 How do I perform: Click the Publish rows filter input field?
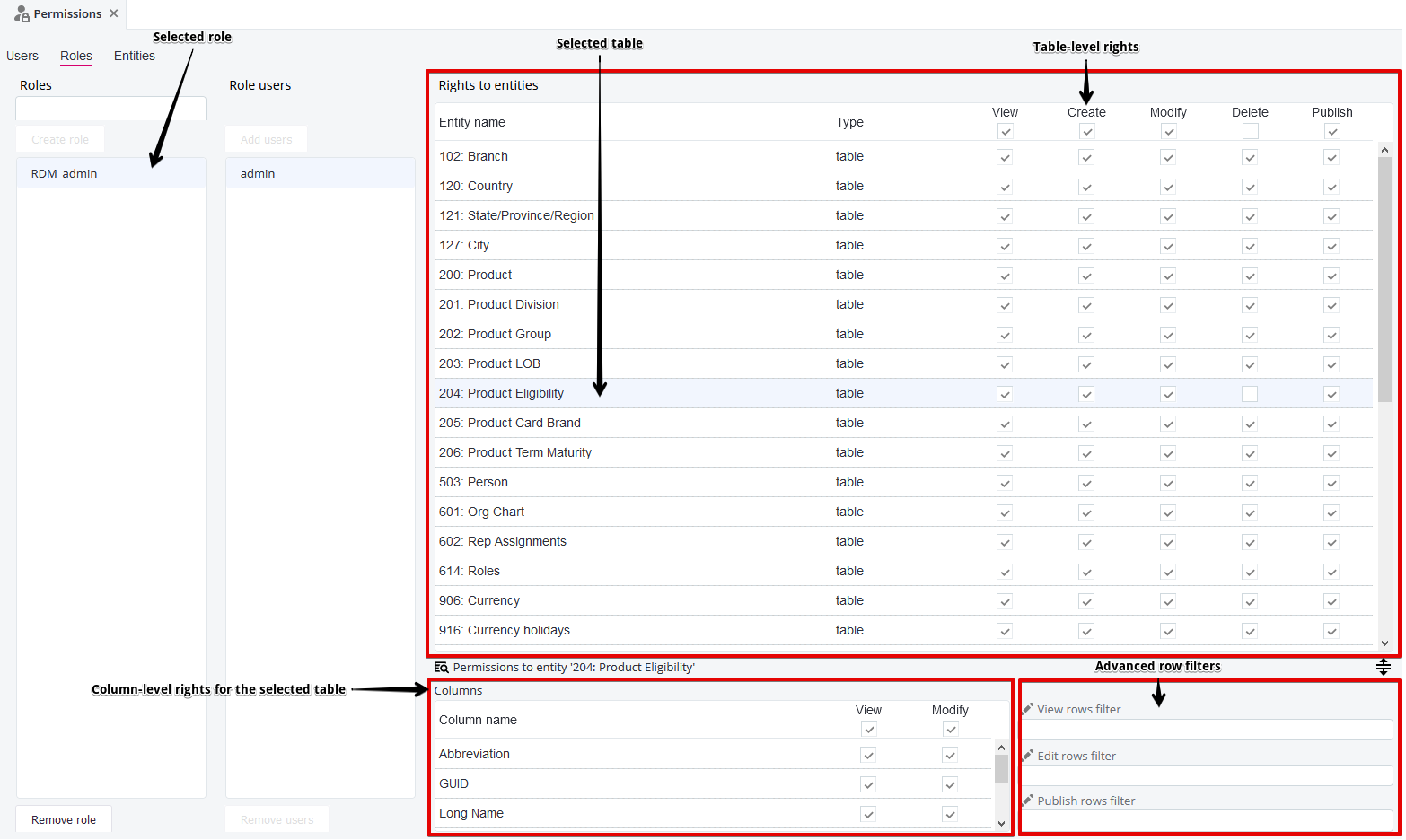pyautogui.click(x=1208, y=819)
